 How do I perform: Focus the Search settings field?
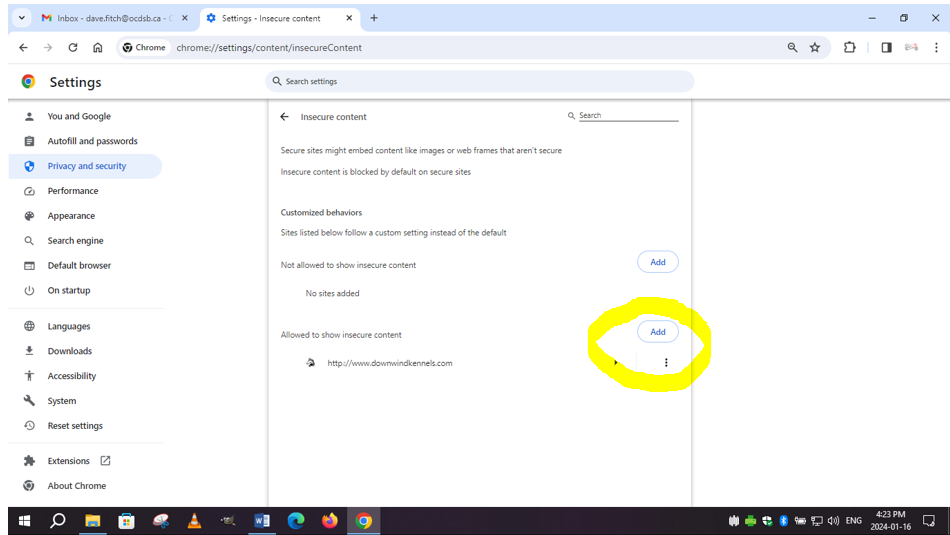pos(479,81)
